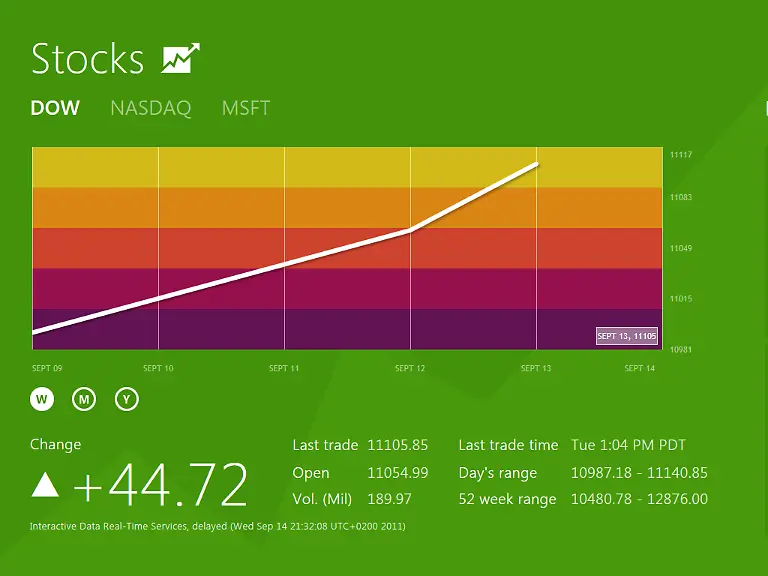
Task: Switch to the NASDAQ tab
Action: pyautogui.click(x=151, y=108)
